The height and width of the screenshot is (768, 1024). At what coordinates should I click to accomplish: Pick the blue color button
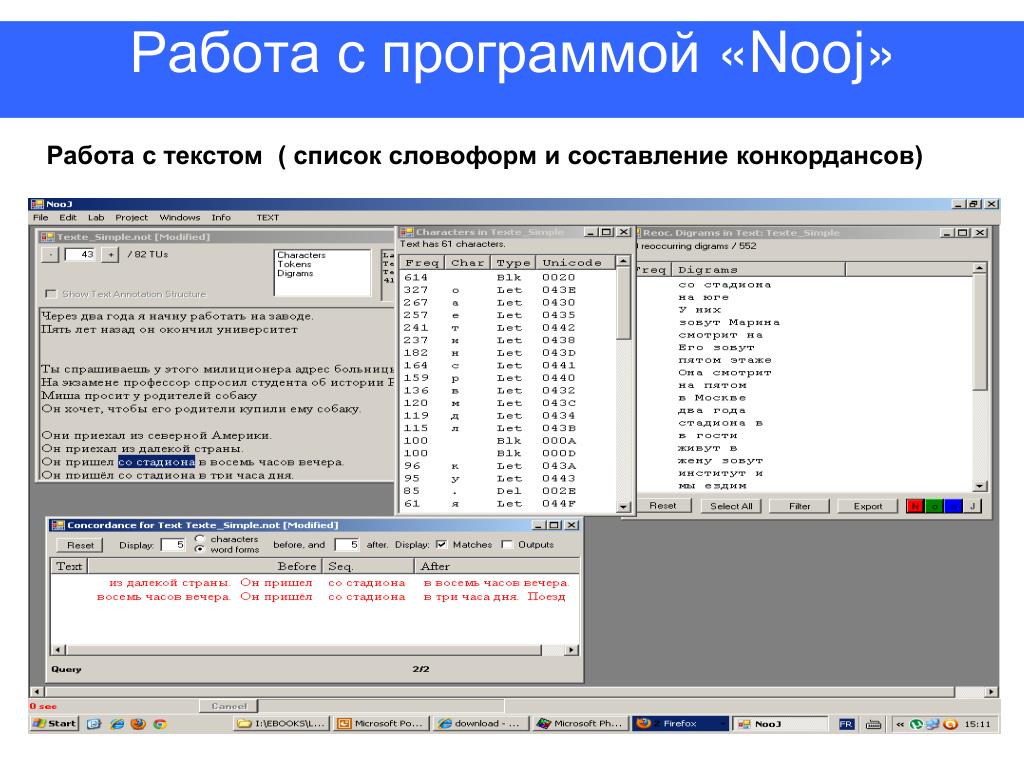(953, 506)
